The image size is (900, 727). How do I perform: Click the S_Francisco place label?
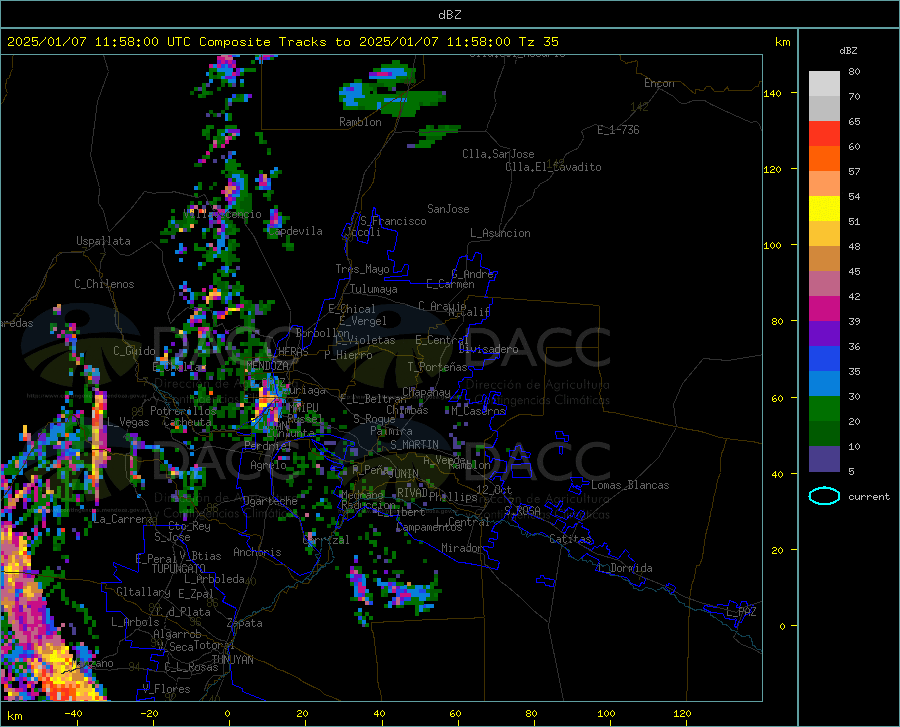coord(393,221)
